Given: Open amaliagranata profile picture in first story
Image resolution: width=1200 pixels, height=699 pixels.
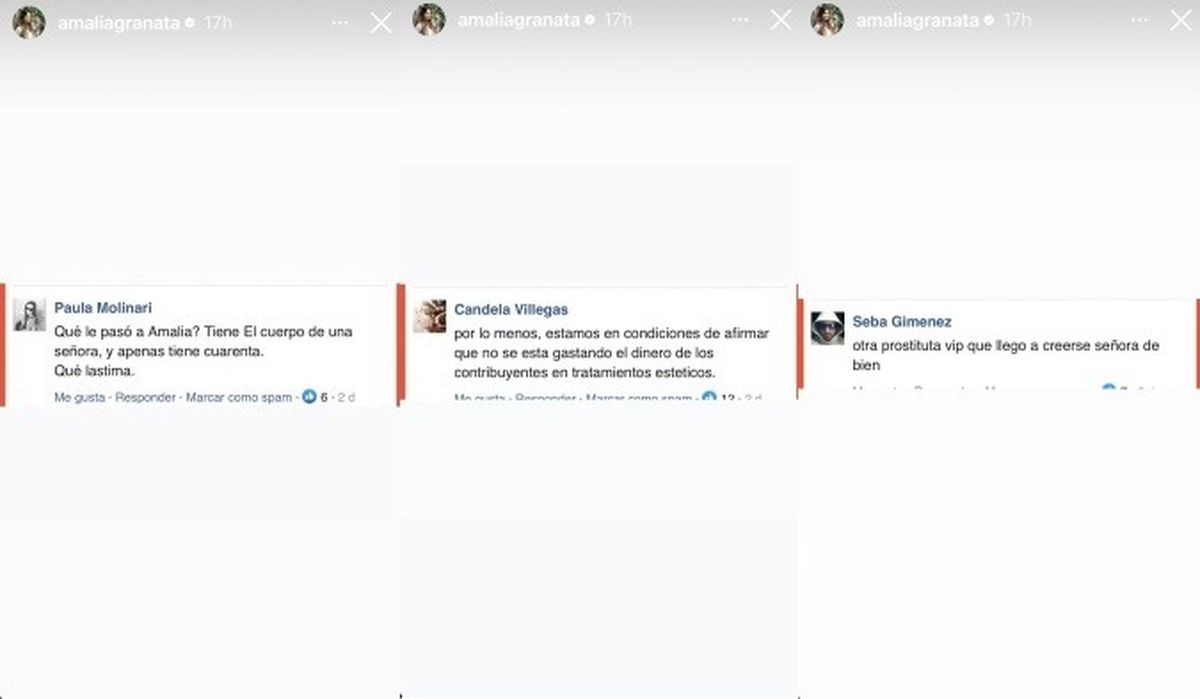Looking at the screenshot, I should tap(29, 22).
